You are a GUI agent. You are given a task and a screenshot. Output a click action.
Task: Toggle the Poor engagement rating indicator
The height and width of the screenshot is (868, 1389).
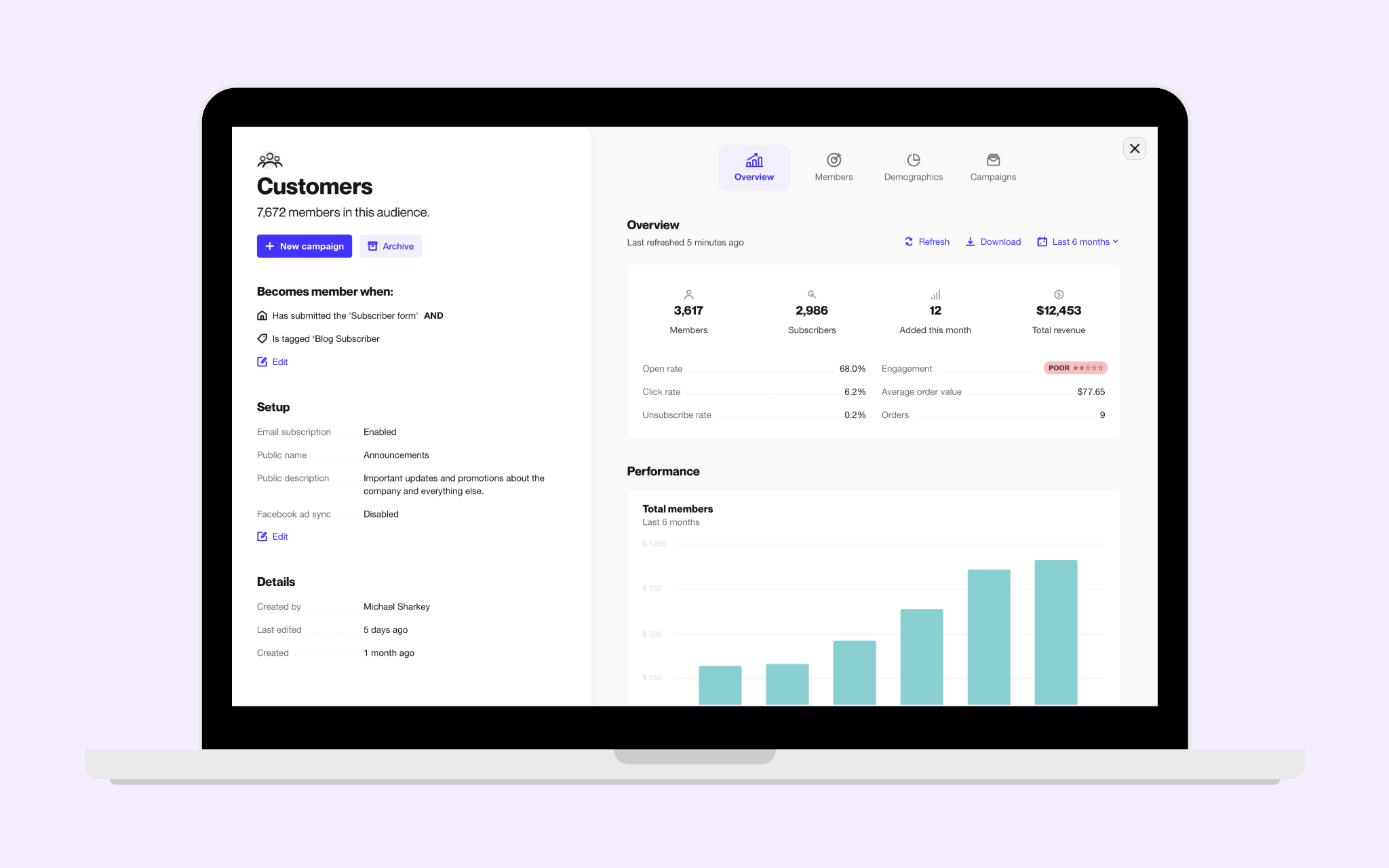[1076, 367]
